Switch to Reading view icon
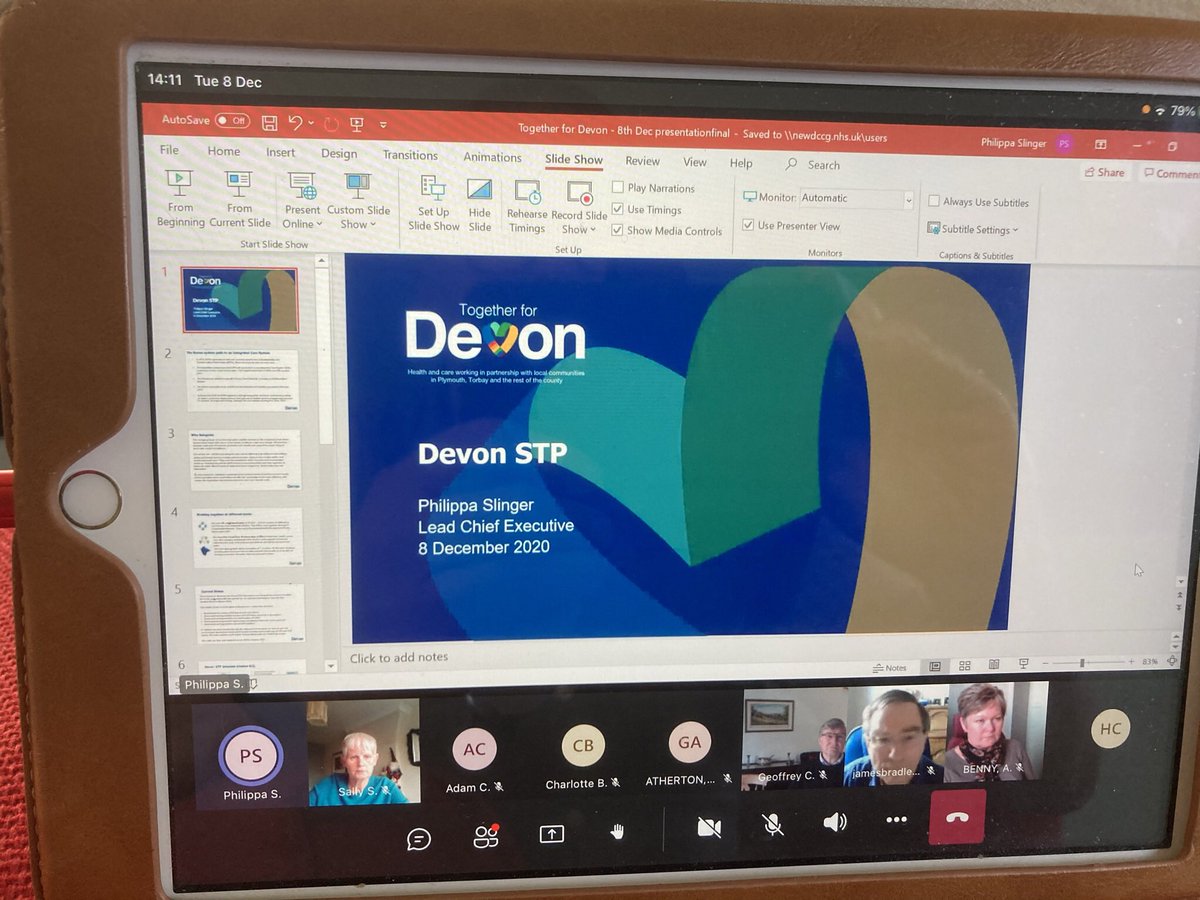This screenshot has width=1200, height=900. tap(993, 664)
